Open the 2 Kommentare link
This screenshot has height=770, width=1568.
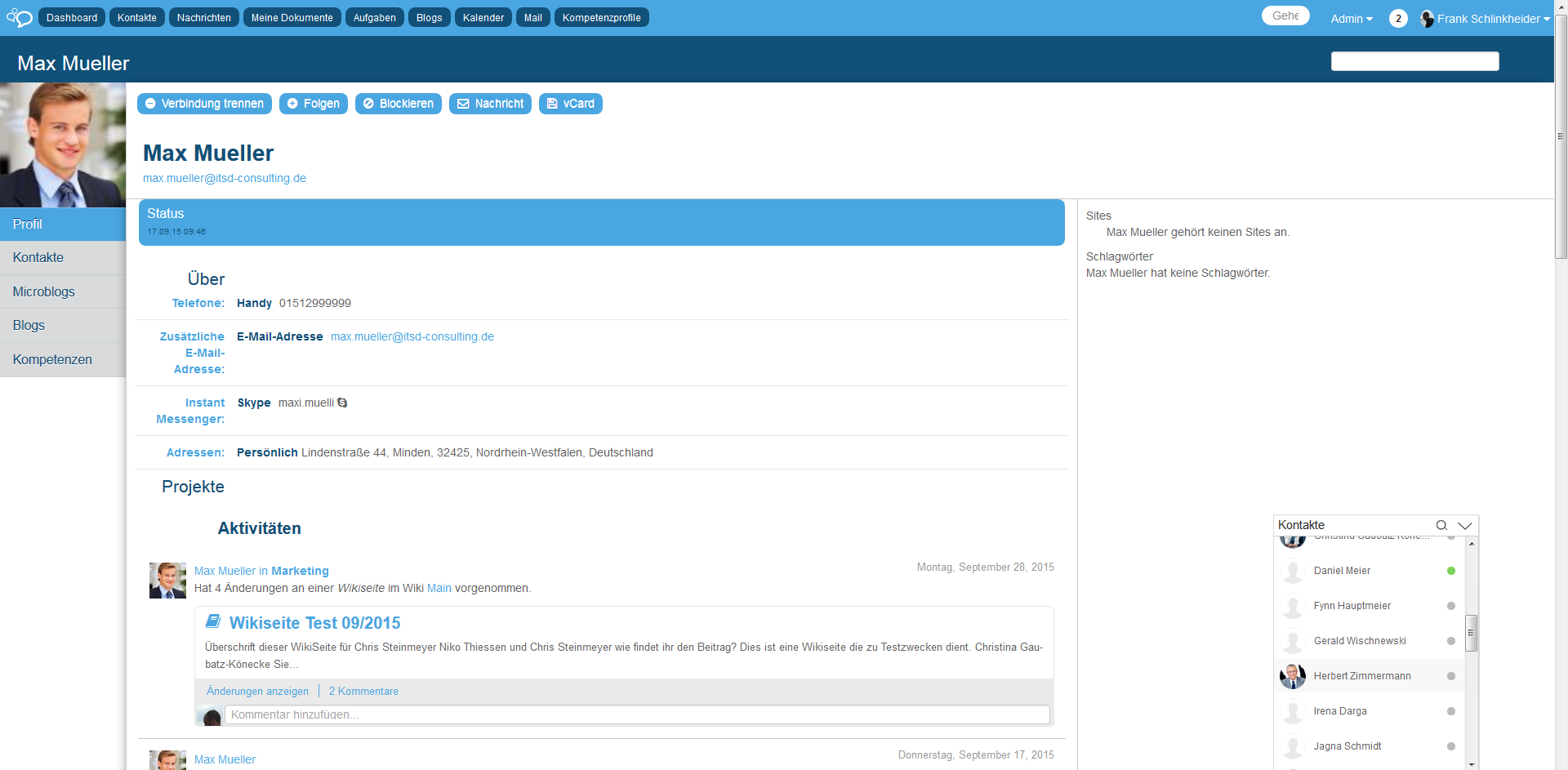click(x=363, y=691)
